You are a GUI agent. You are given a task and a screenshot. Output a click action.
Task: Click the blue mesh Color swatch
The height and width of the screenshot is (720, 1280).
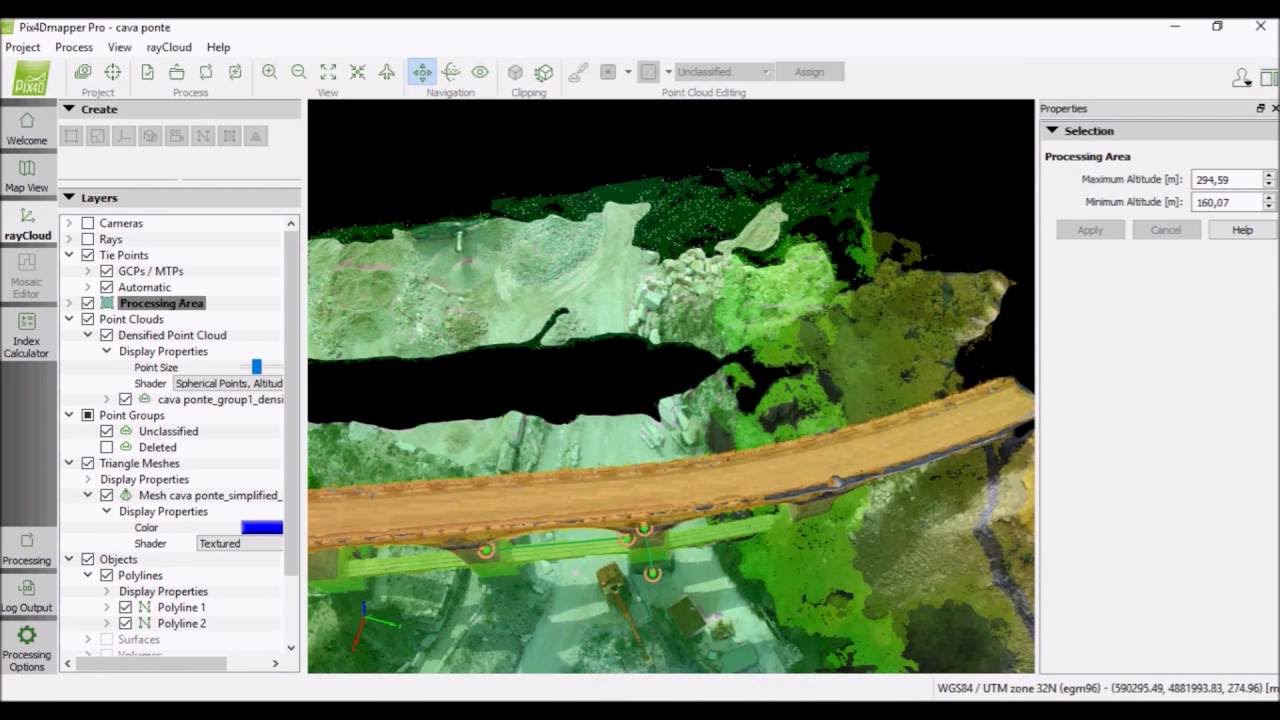[x=262, y=527]
